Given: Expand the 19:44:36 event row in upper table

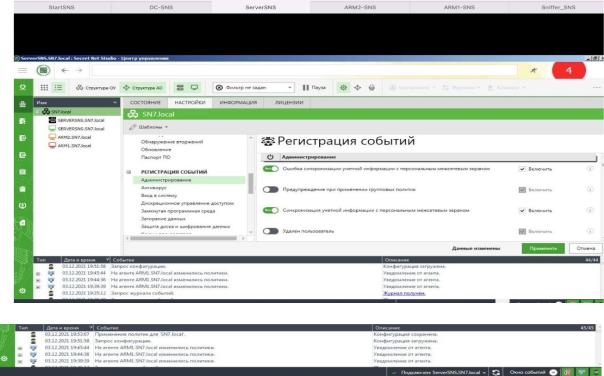Looking at the screenshot, I should (38, 280).
